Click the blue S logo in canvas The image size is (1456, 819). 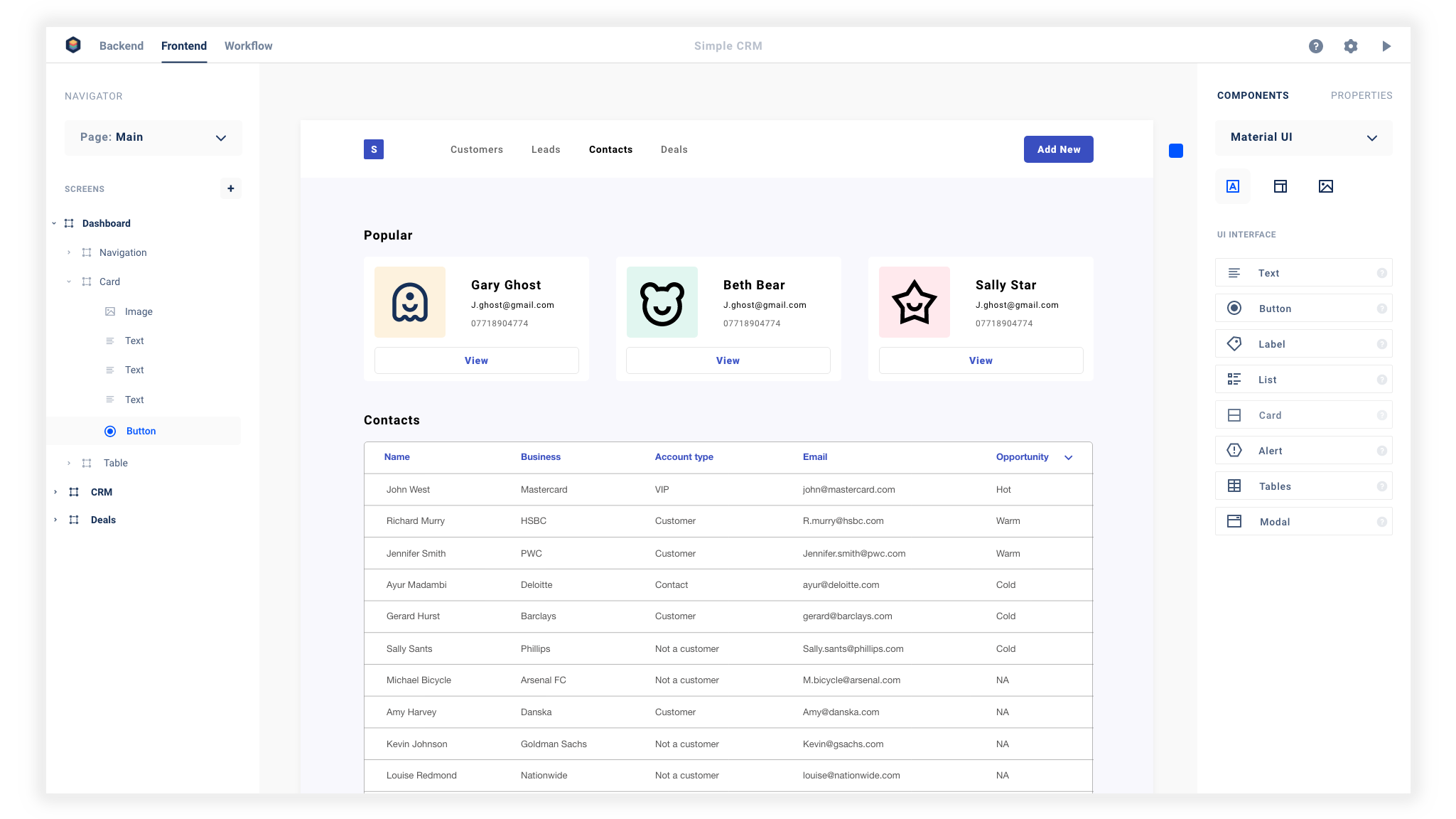pos(374,149)
